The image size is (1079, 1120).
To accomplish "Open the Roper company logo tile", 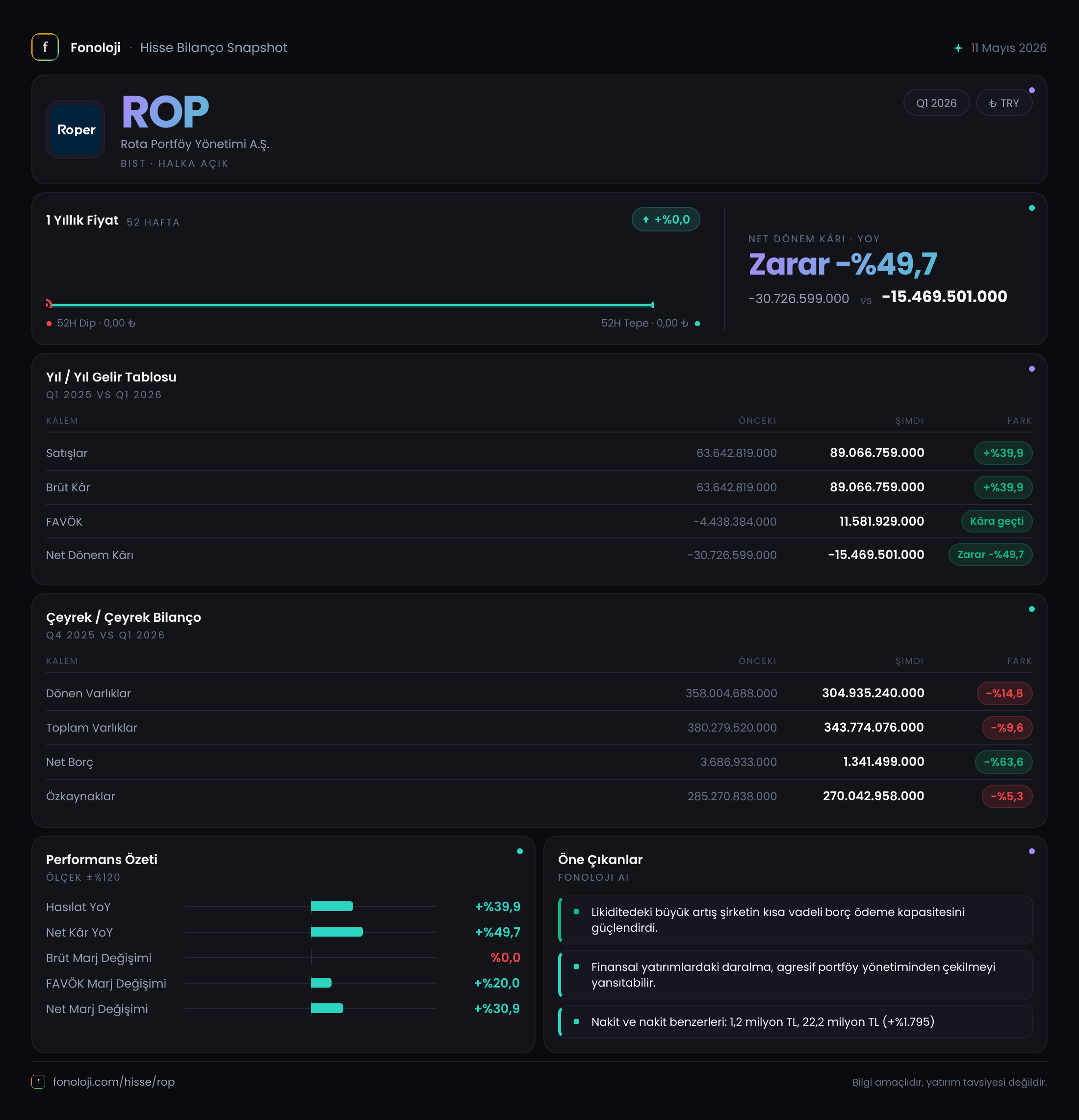I will [x=76, y=130].
